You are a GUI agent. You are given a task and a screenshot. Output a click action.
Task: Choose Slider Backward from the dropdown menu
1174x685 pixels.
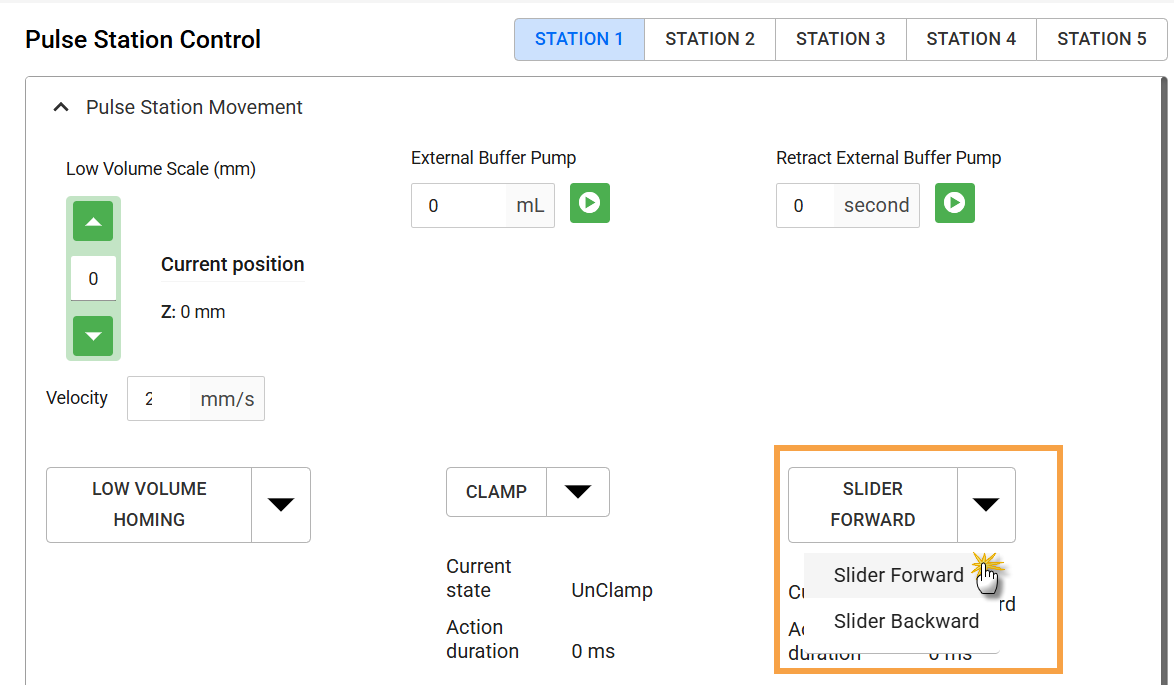(x=906, y=621)
